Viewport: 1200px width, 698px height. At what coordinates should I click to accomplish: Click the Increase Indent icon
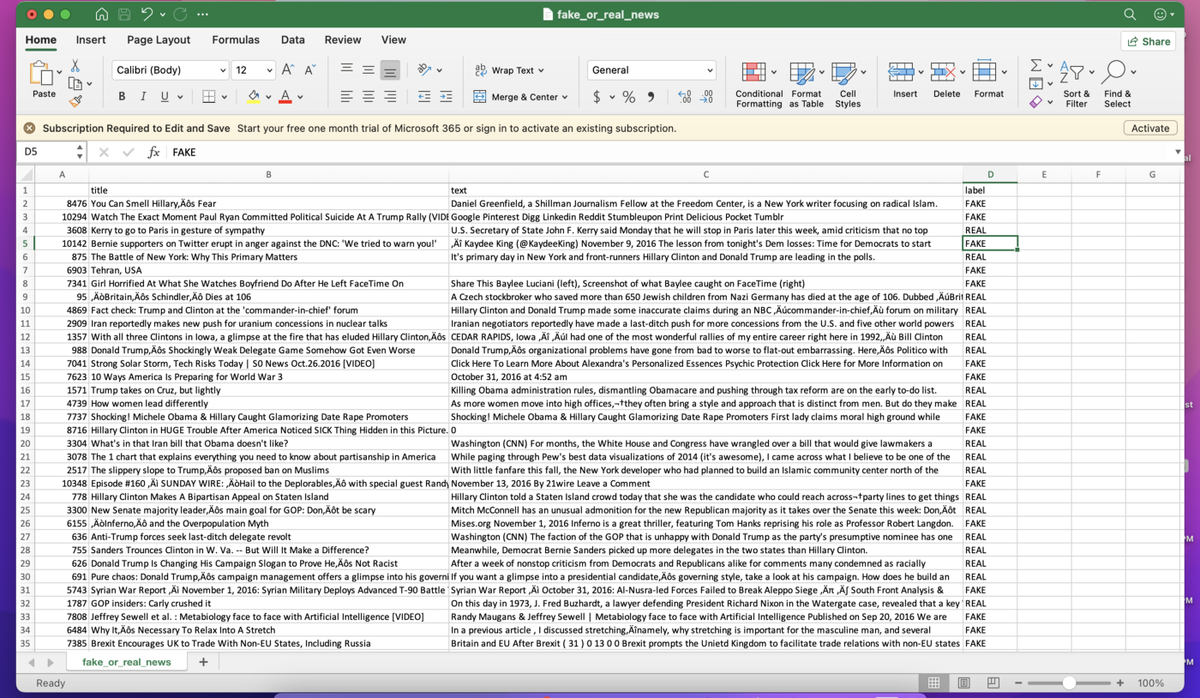pos(446,97)
